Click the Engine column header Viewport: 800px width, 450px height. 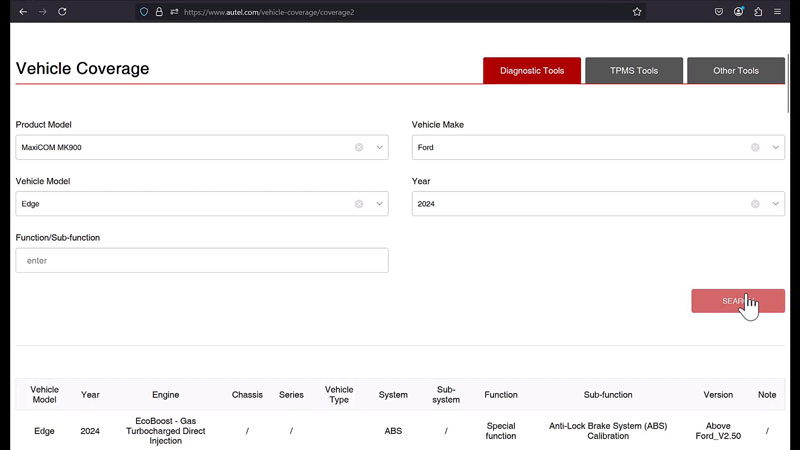[165, 395]
